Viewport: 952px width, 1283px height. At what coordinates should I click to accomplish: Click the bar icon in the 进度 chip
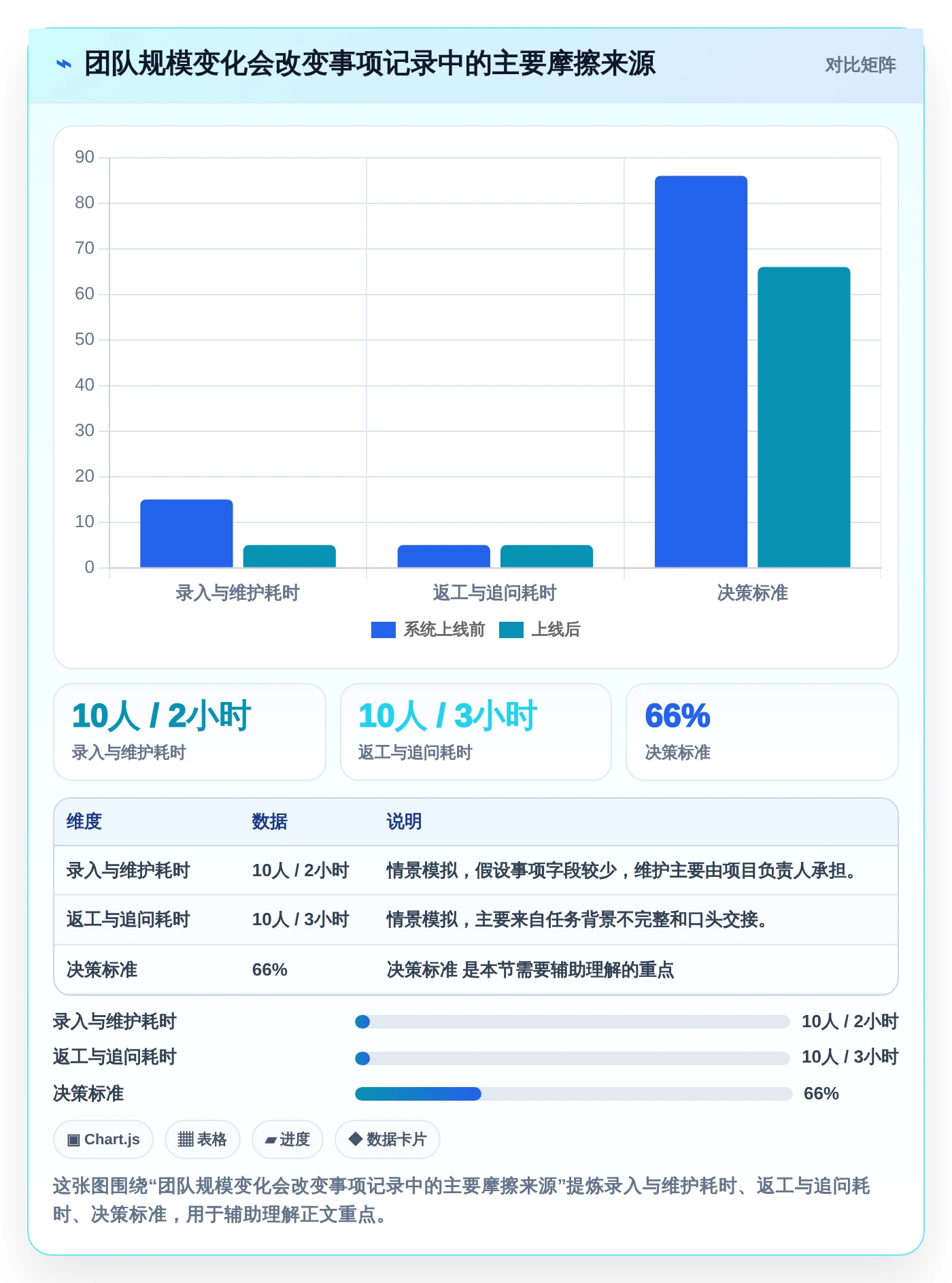click(x=271, y=1140)
